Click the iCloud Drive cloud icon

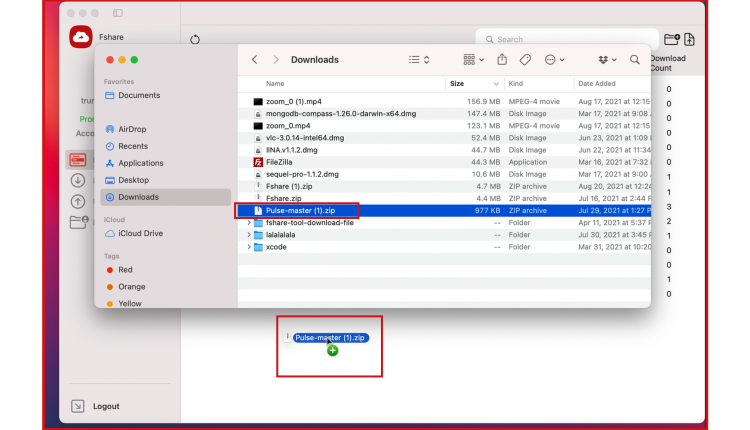pos(110,233)
